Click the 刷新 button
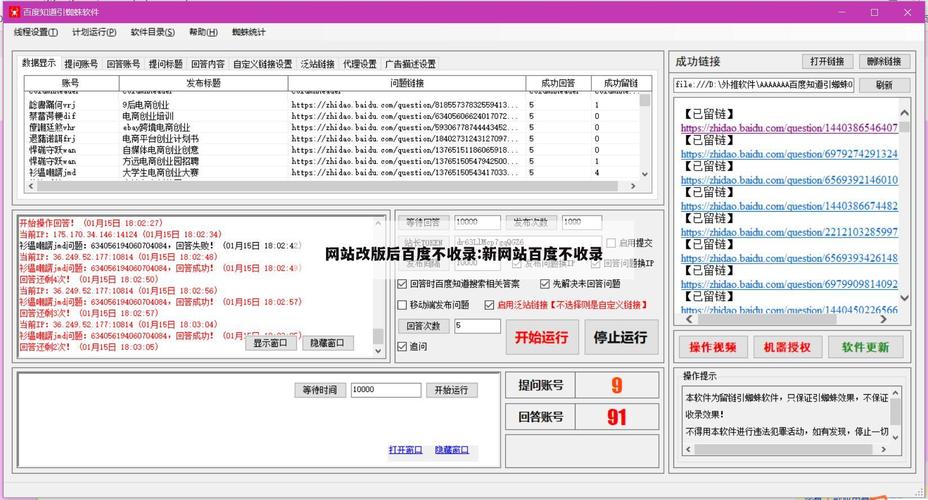928x500 pixels. 884,85
